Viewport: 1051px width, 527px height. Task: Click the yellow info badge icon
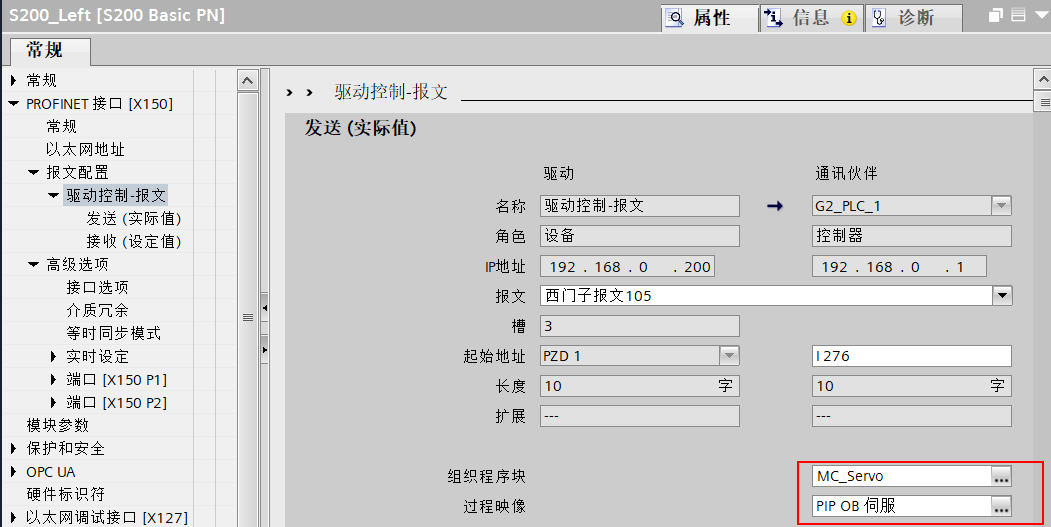click(849, 19)
